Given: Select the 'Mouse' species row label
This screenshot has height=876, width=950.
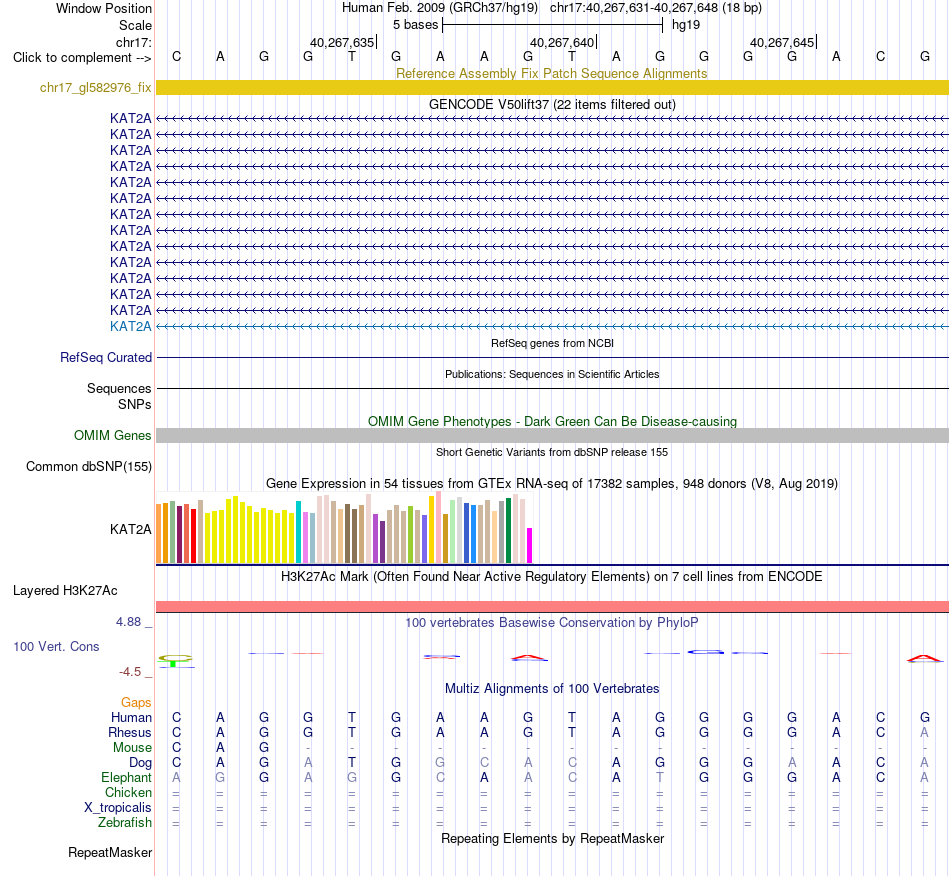Looking at the screenshot, I should [132, 748].
